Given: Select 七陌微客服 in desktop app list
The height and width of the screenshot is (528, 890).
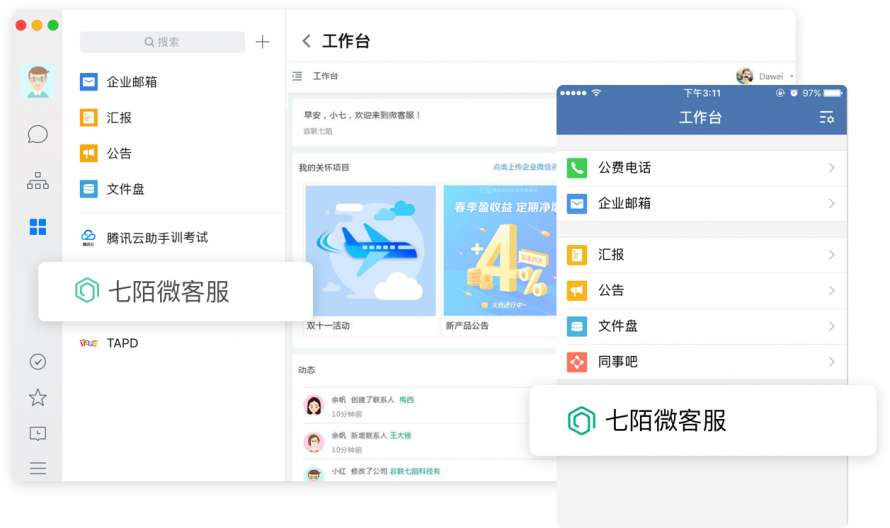Looking at the screenshot, I should coord(175,291).
